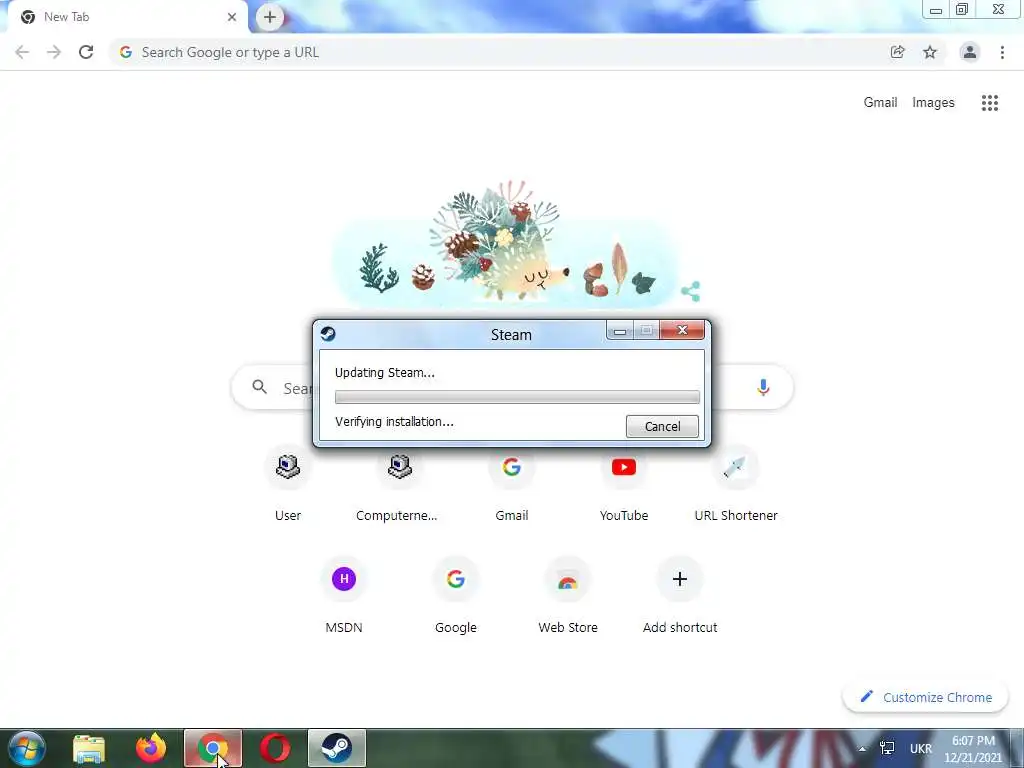Click the network tray icon
The width and height of the screenshot is (1024, 768).
pyautogui.click(x=887, y=748)
